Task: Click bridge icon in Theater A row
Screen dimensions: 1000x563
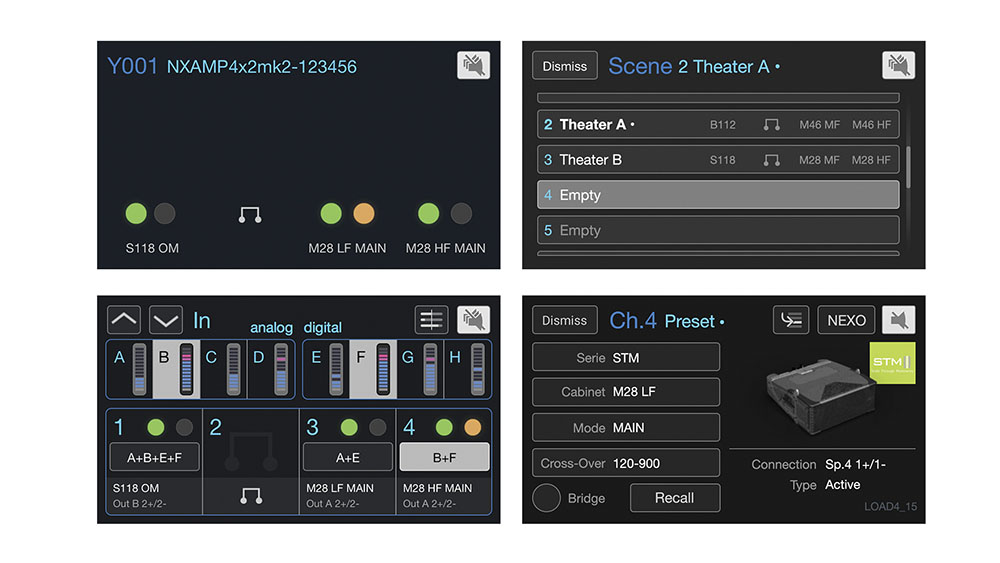Action: 772,124
